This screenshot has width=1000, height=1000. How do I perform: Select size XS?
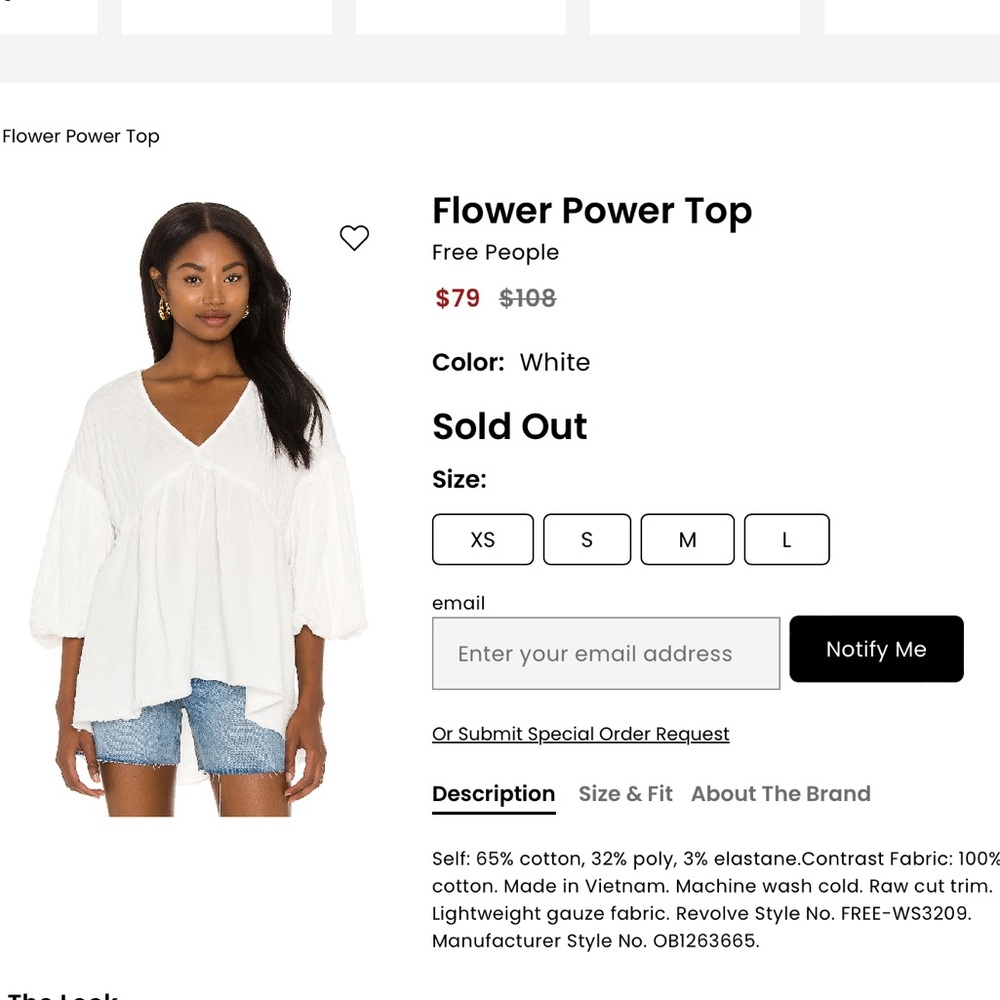[x=482, y=539]
